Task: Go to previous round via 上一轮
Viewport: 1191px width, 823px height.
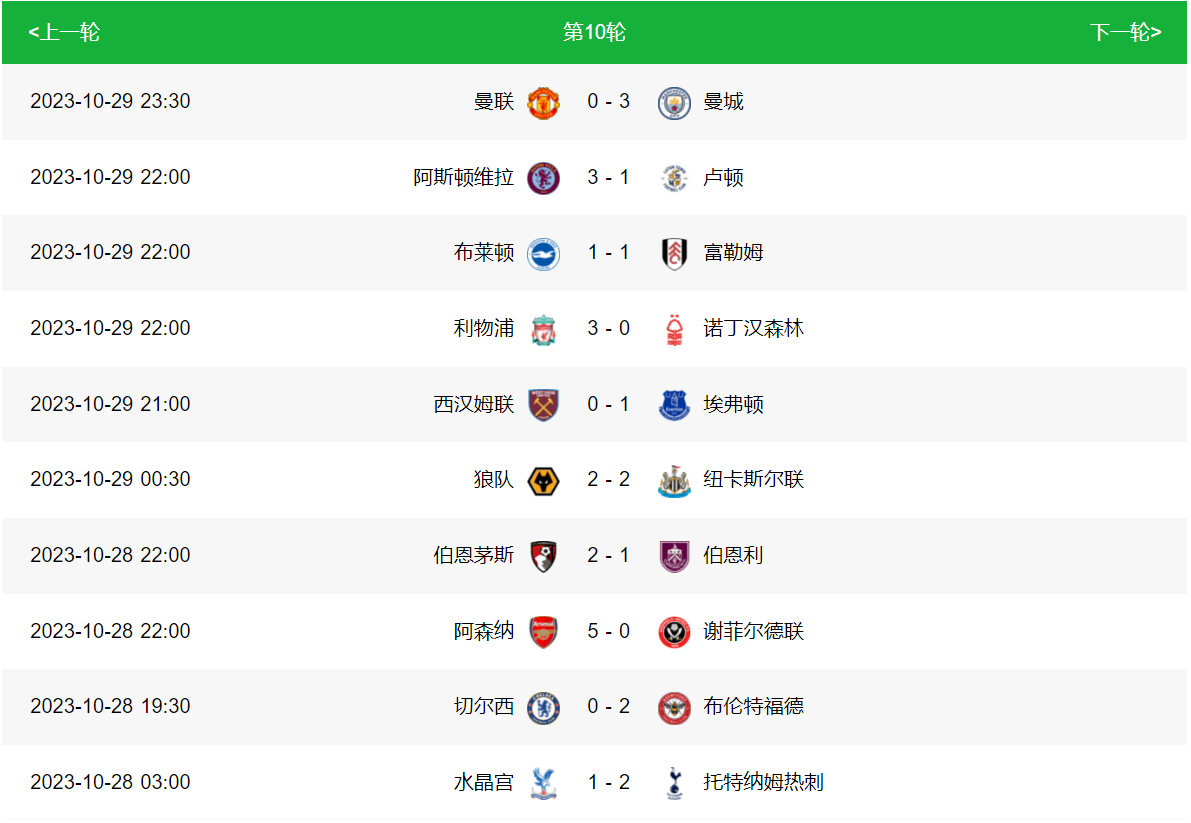Action: pyautogui.click(x=64, y=32)
